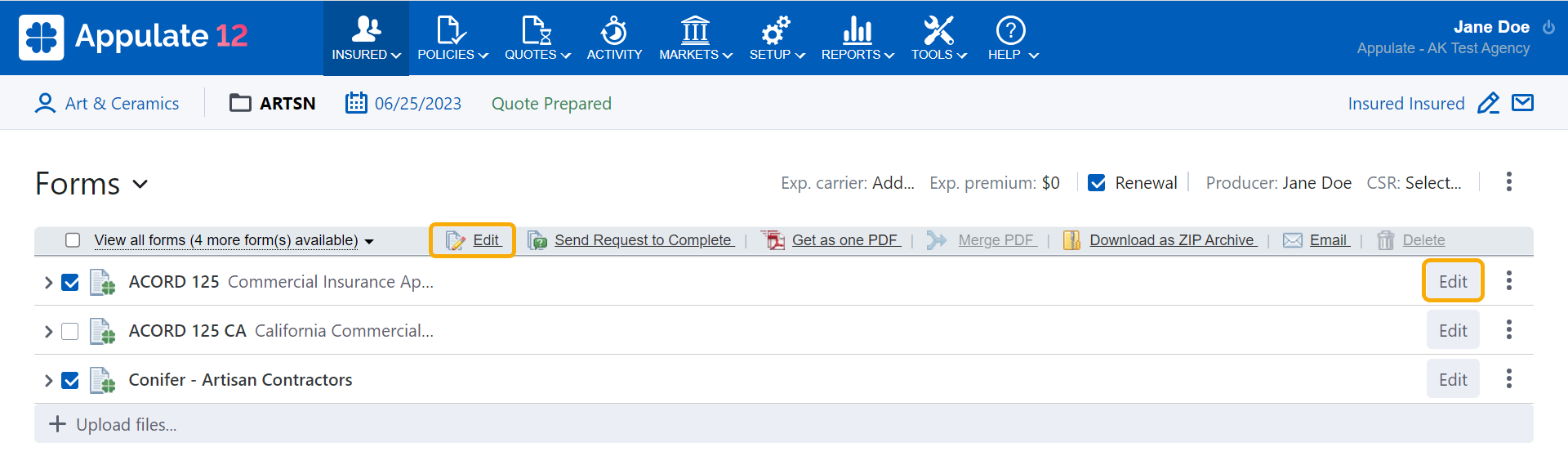Screen dimensions: 1568x465
Task: Check the ACORD 125 CA checkbox
Action: (x=70, y=332)
